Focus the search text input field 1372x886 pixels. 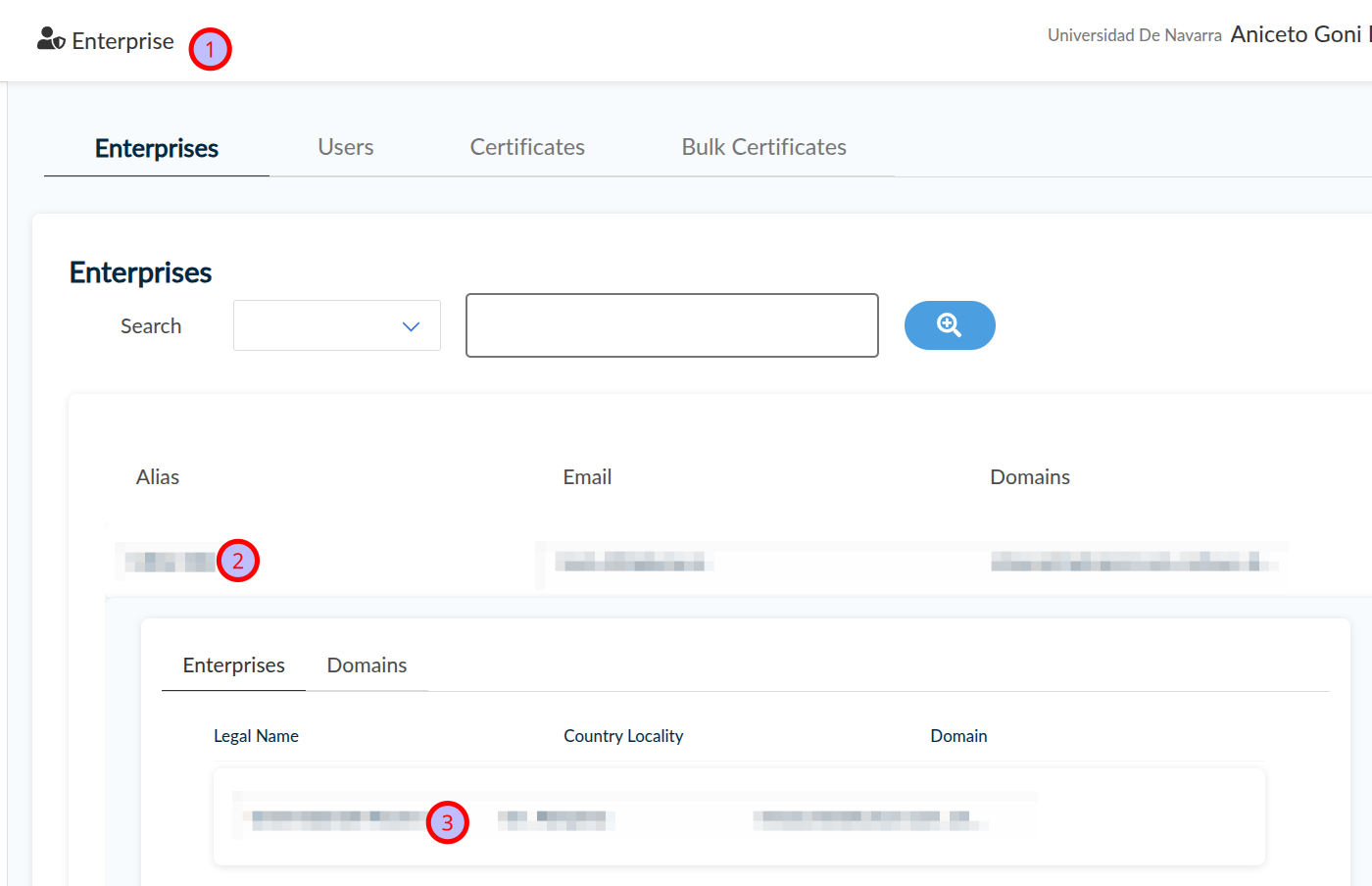point(671,325)
